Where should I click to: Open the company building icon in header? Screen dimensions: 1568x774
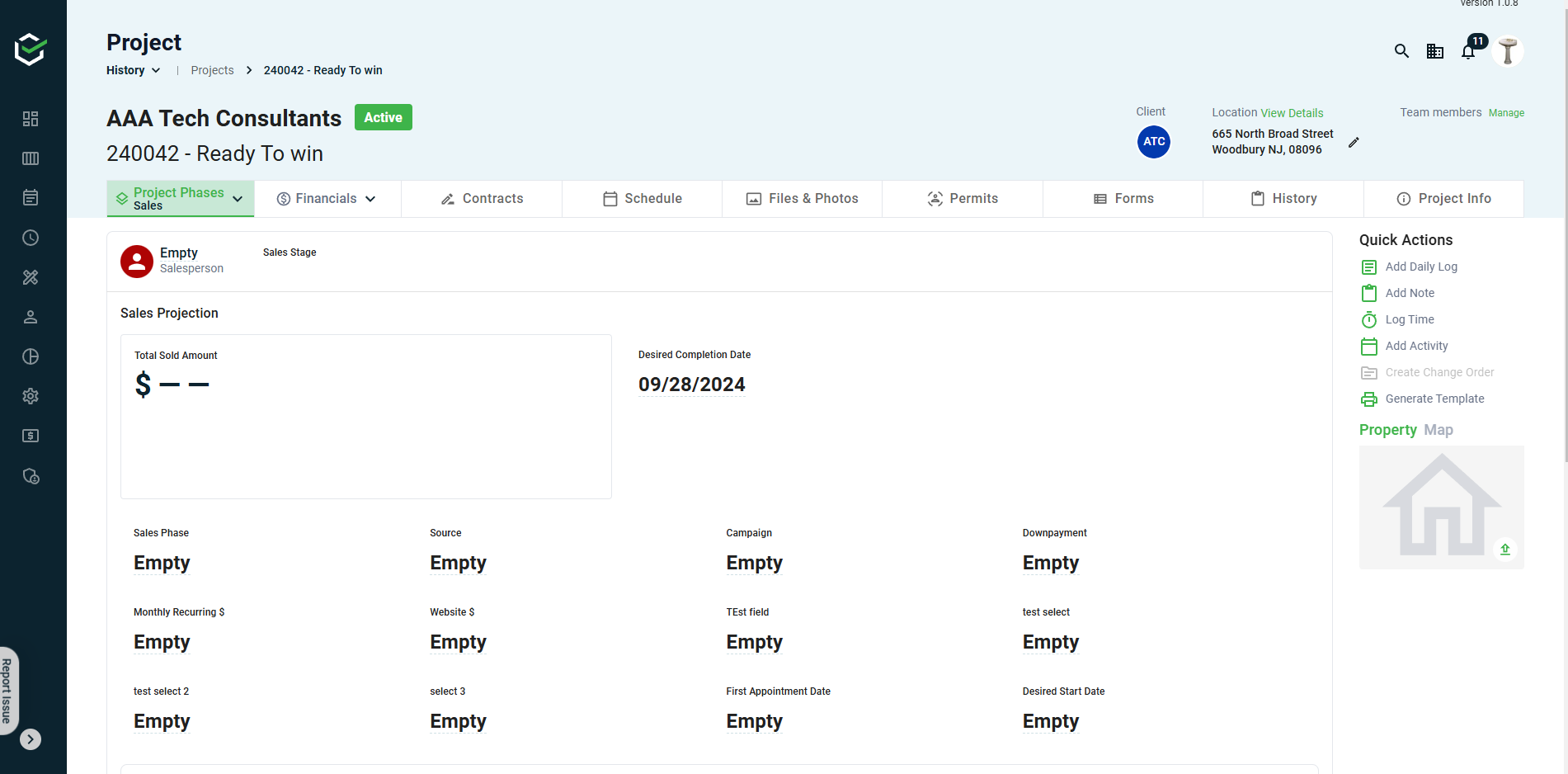pyautogui.click(x=1435, y=51)
